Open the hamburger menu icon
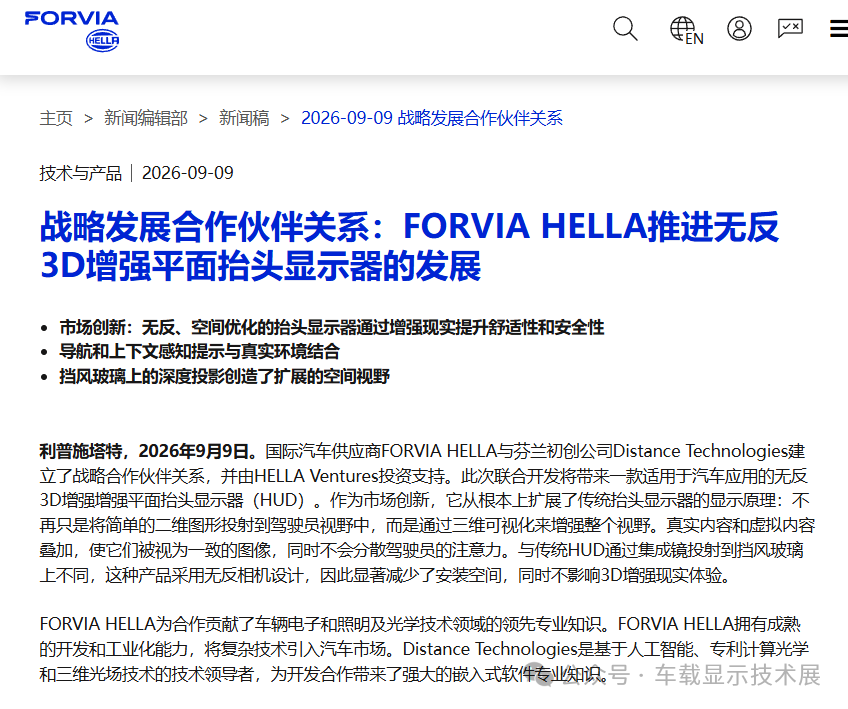This screenshot has width=848, height=709. point(839,28)
